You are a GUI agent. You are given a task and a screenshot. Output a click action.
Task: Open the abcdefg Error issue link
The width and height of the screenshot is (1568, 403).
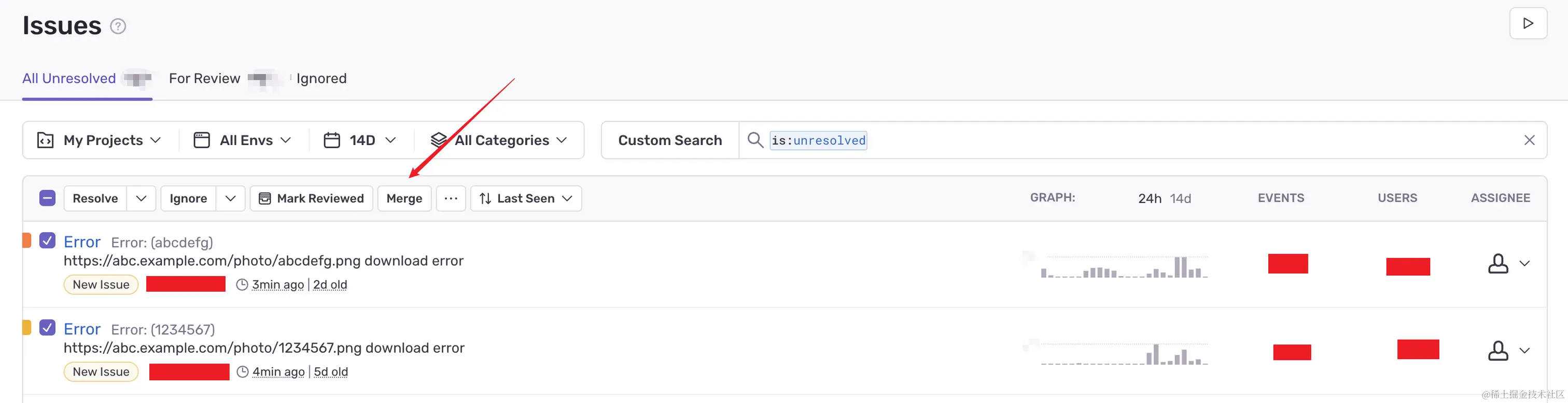coord(82,242)
